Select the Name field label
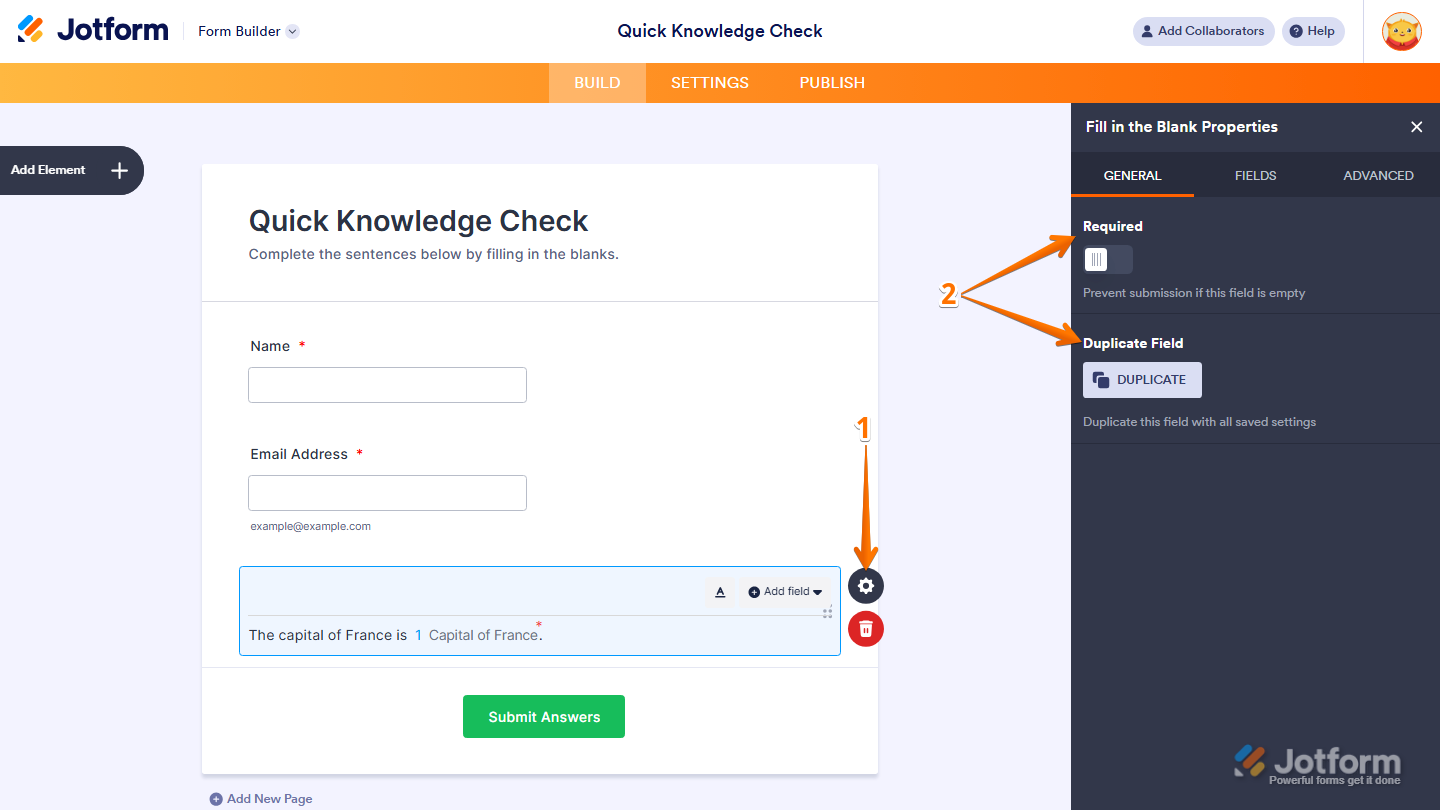 pos(270,346)
